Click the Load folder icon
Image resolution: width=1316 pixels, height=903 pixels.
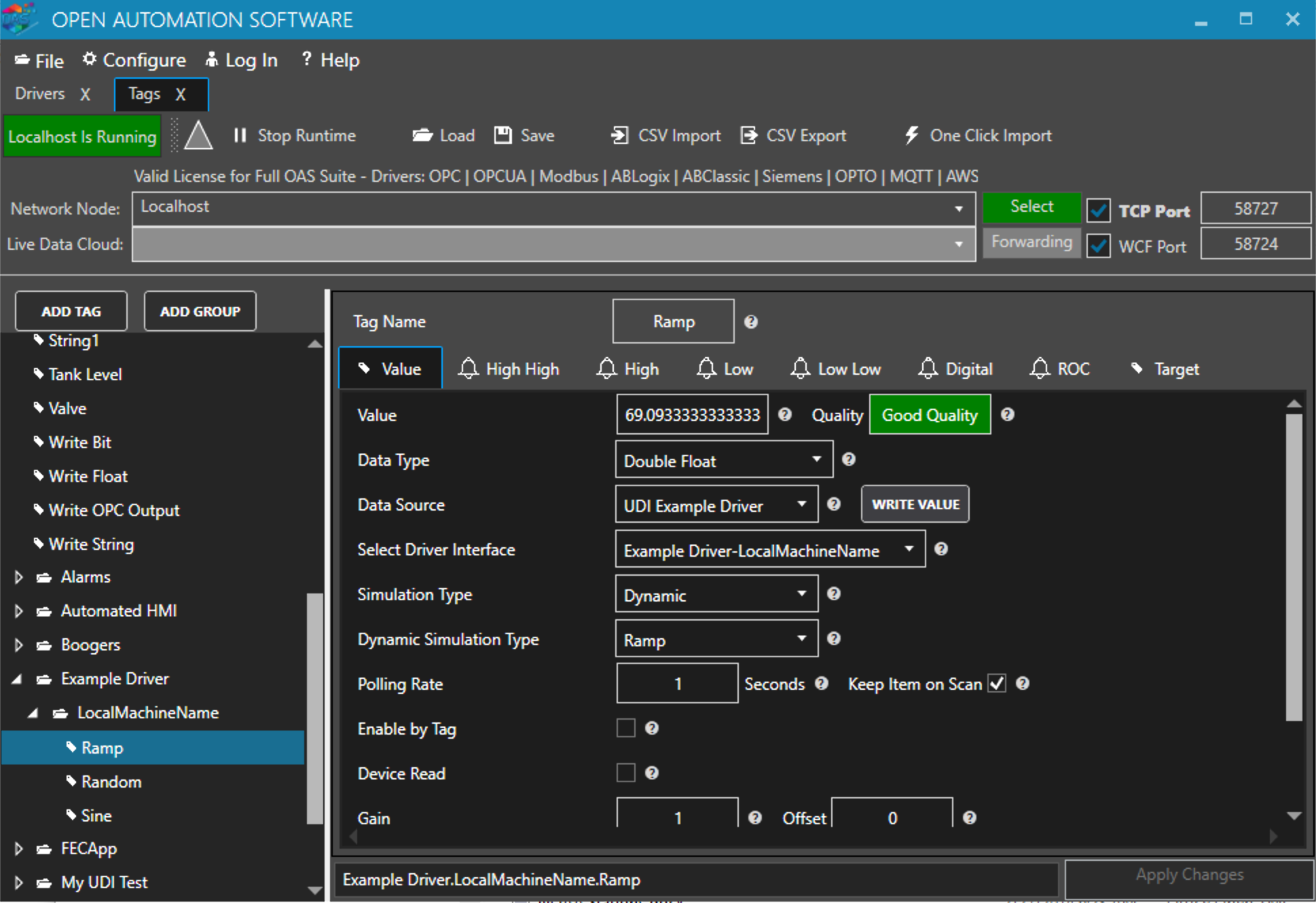coord(422,136)
